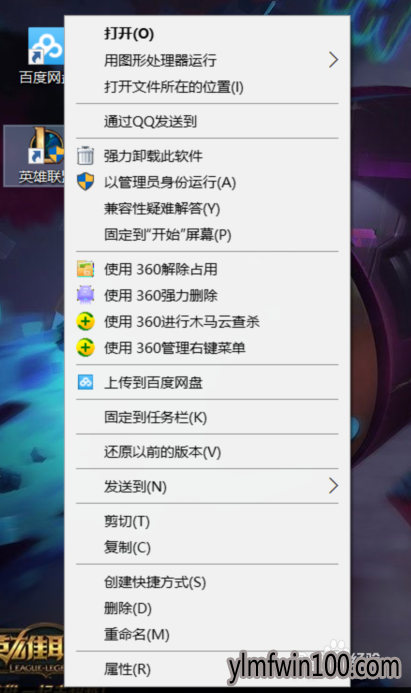
Task: Click the purple 360强力删除 icon
Action: coord(85,295)
